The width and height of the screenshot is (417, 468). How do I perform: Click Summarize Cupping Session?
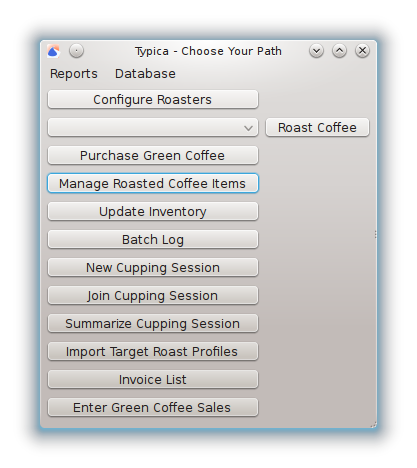pyautogui.click(x=153, y=323)
